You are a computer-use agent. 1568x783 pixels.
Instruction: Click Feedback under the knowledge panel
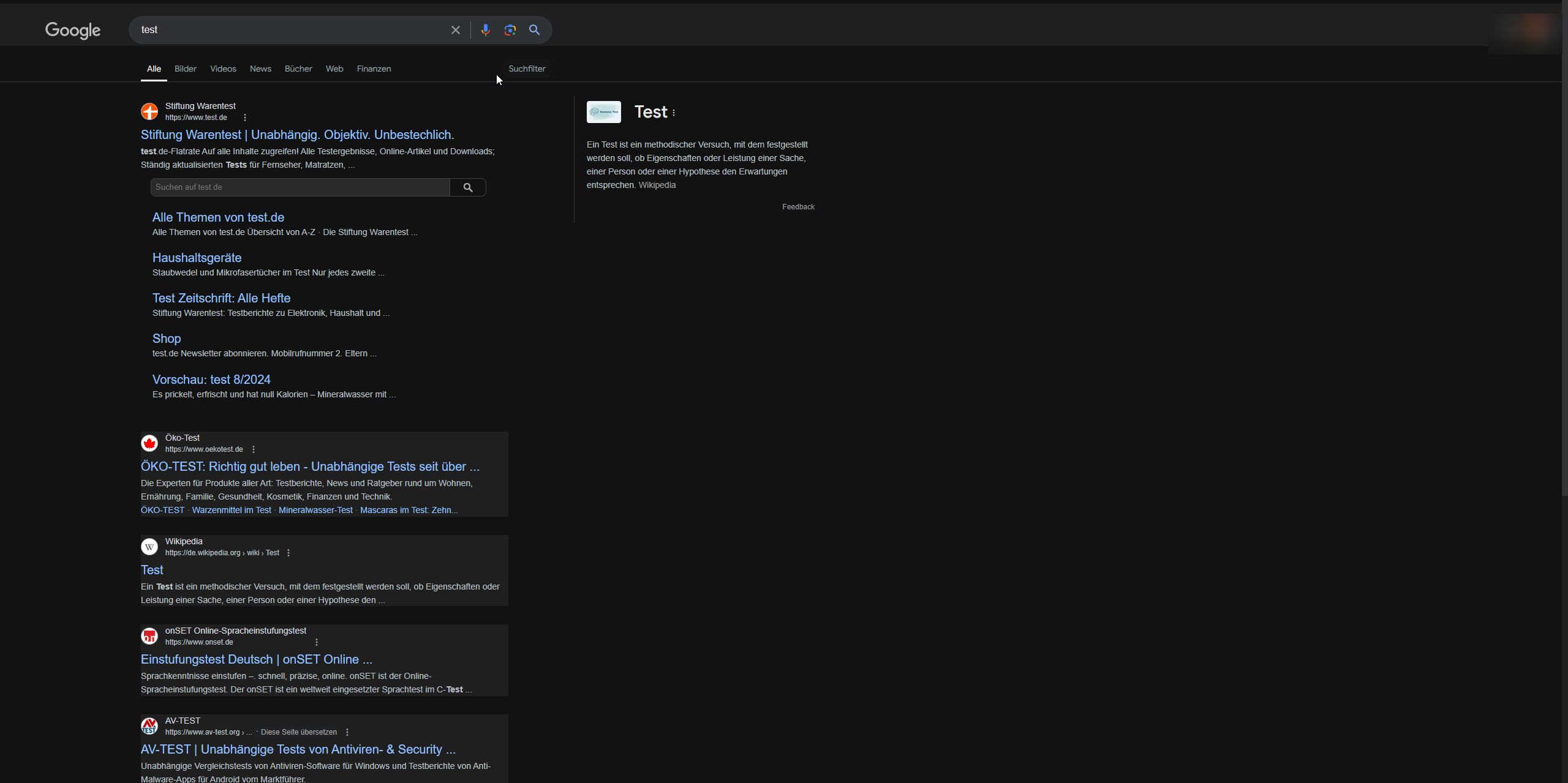798,207
